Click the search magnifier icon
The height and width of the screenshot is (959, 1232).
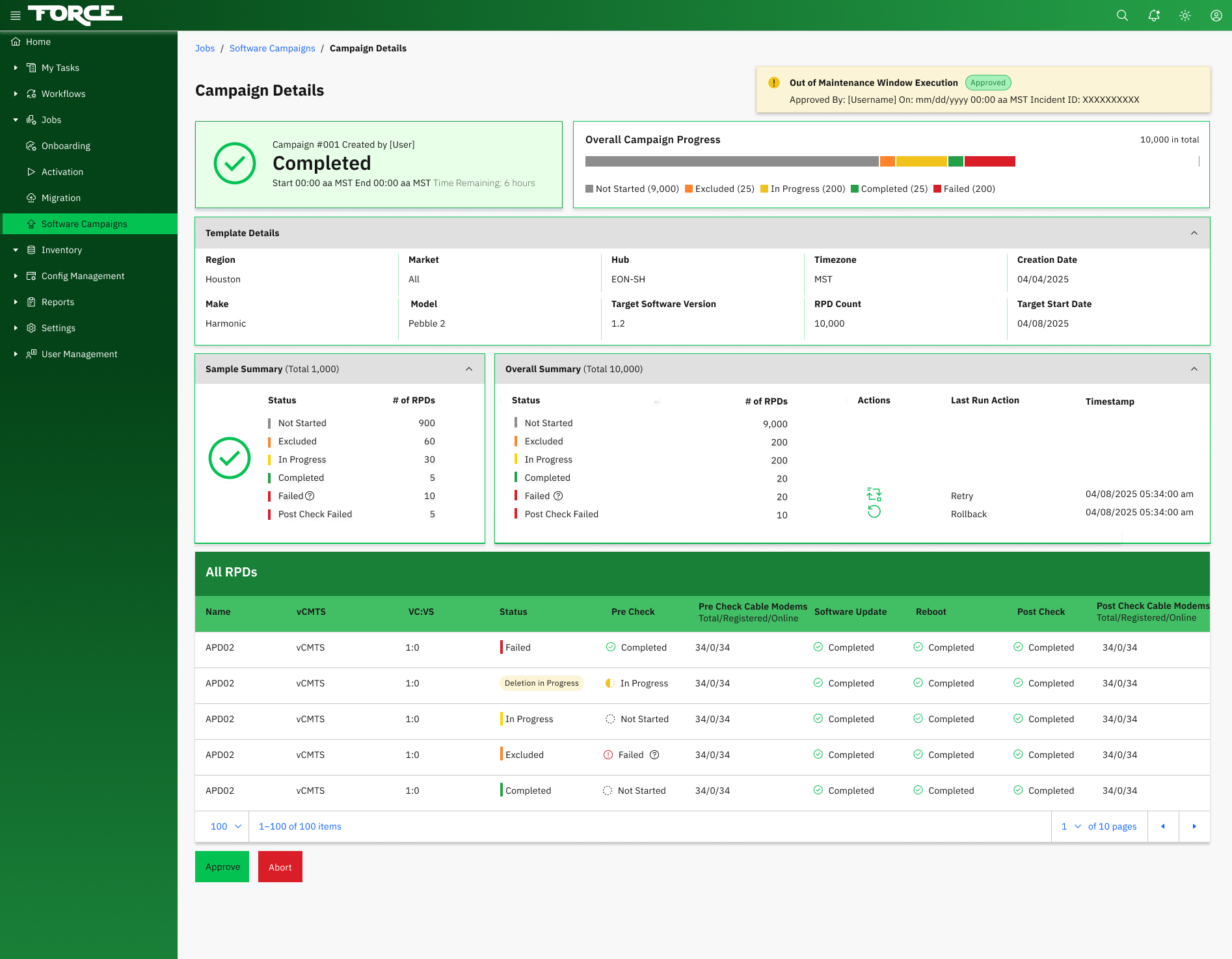click(1122, 16)
